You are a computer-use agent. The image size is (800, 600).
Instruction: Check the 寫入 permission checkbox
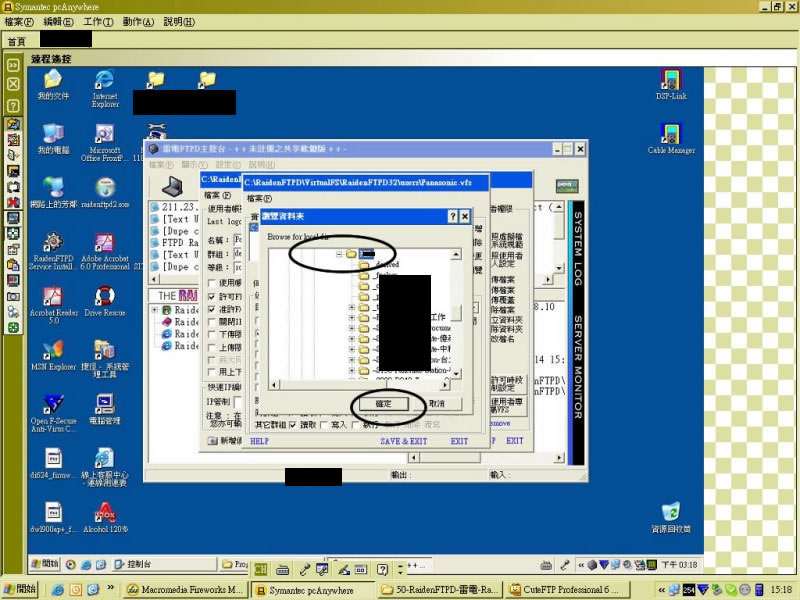[x=323, y=424]
